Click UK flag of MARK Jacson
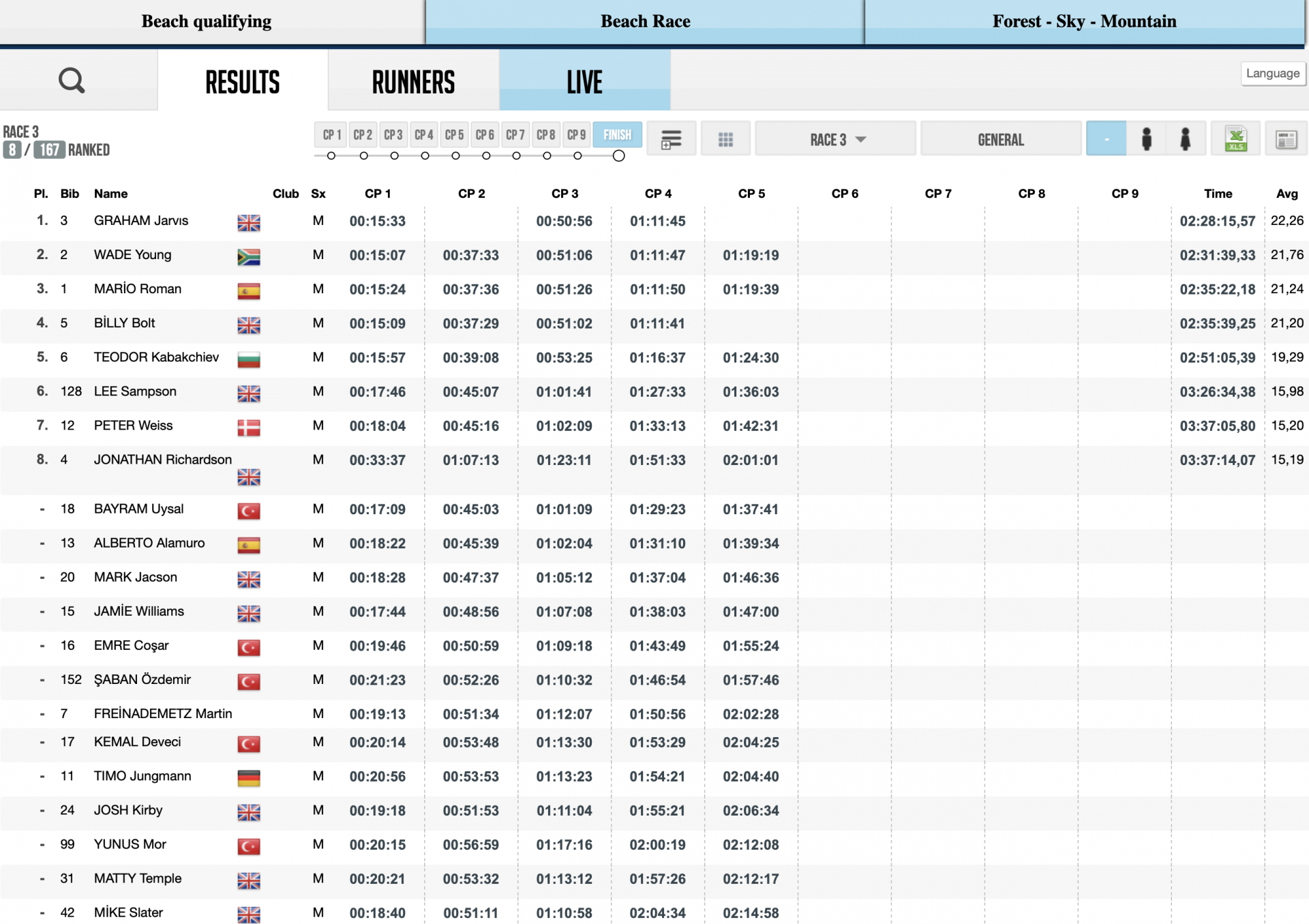The image size is (1309, 924). (249, 580)
